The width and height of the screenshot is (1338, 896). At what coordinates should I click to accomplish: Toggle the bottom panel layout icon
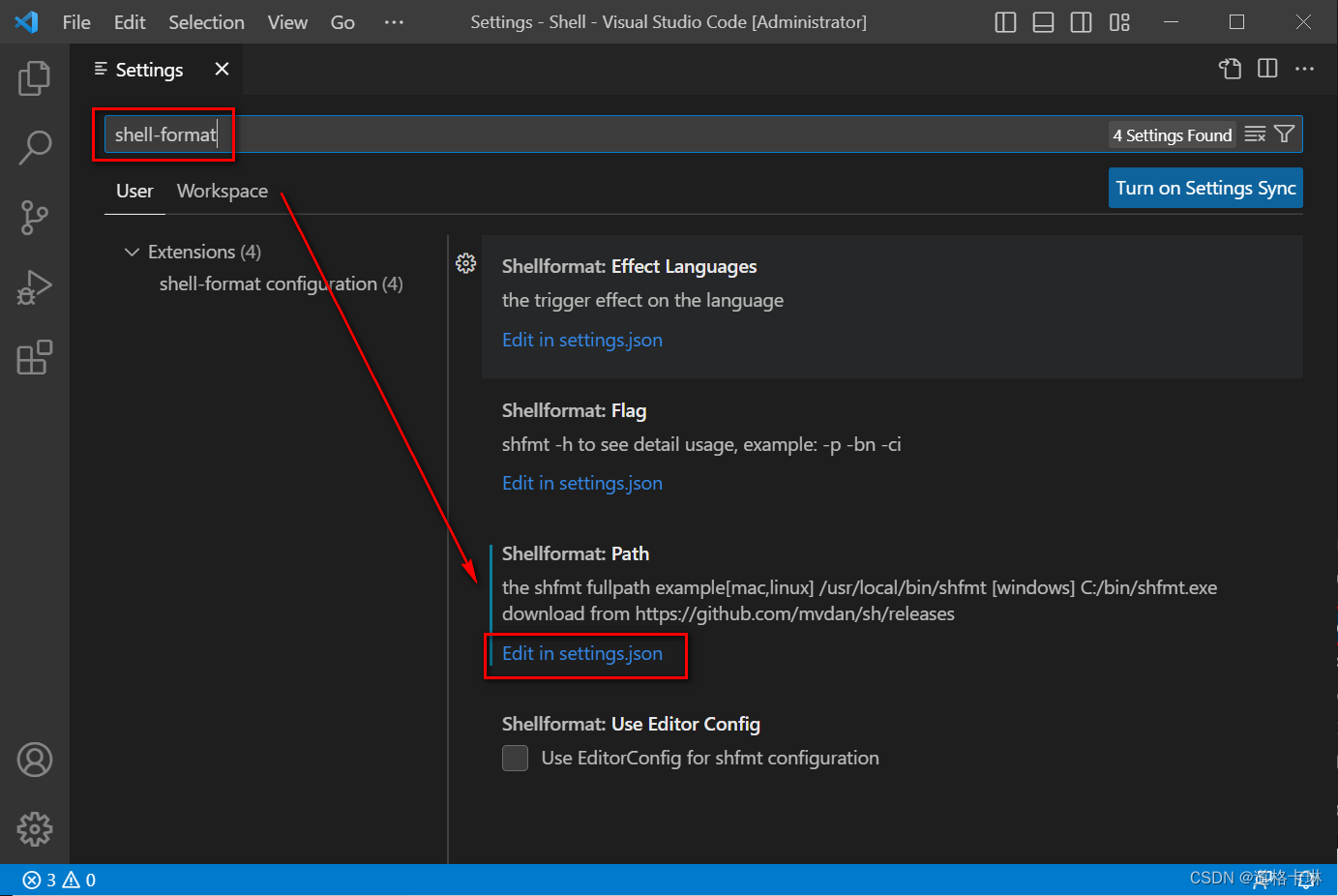pos(1043,22)
